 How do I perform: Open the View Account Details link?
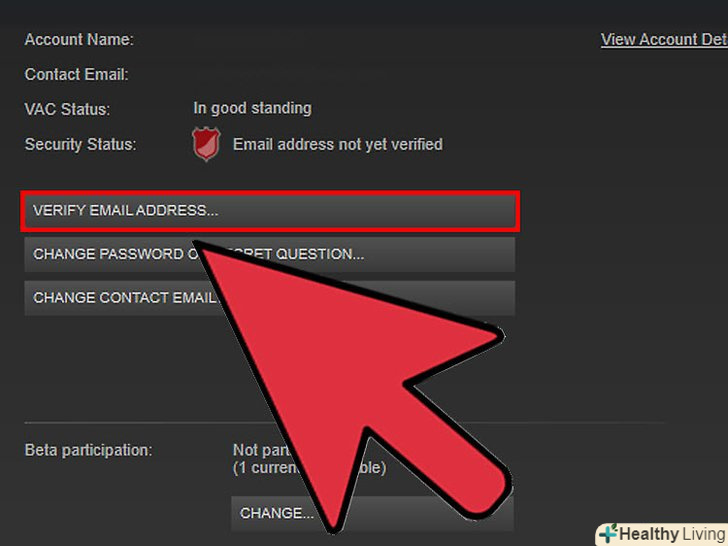coord(664,39)
